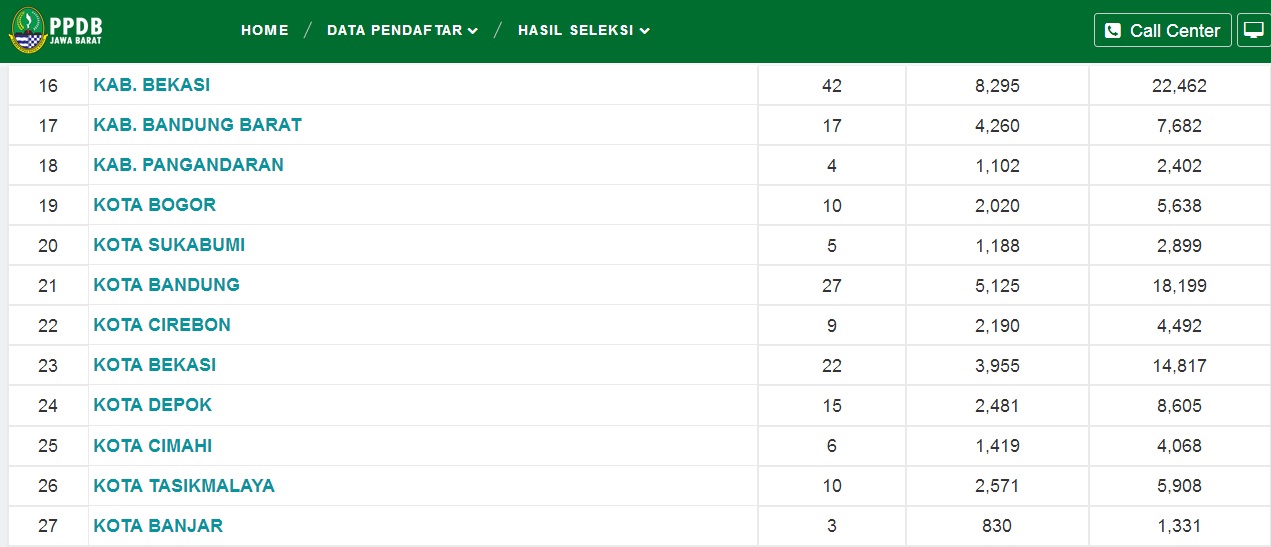Open the KOTA BANDUNG entry
Image resolution: width=1271 pixels, height=547 pixels.
tap(166, 285)
